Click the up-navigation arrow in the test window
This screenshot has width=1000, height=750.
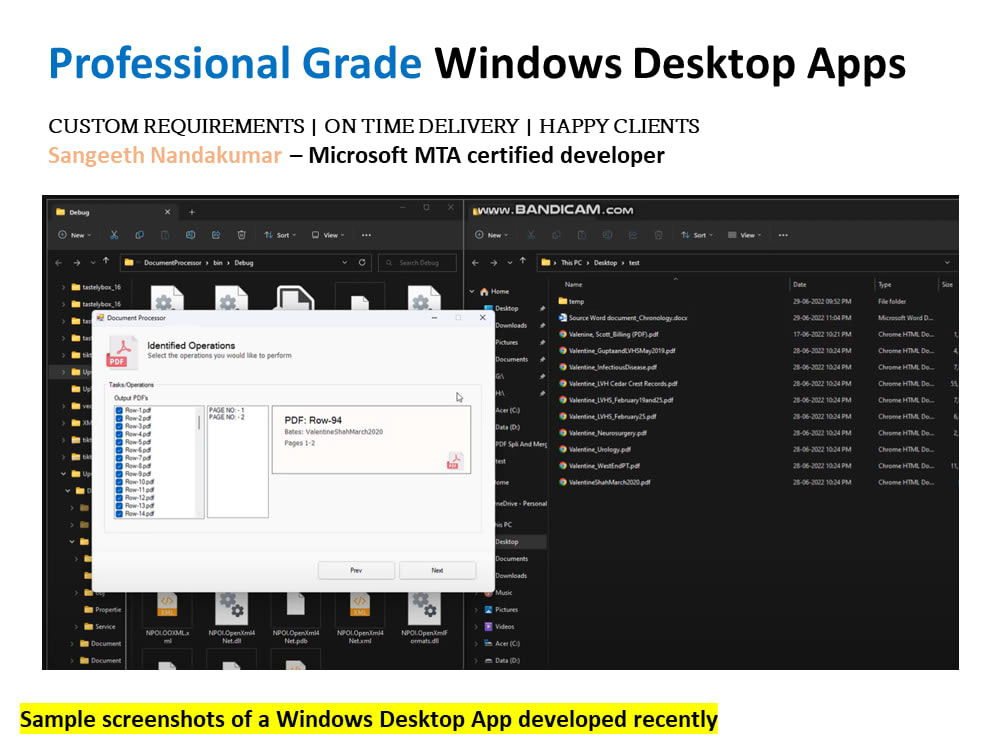[x=522, y=262]
